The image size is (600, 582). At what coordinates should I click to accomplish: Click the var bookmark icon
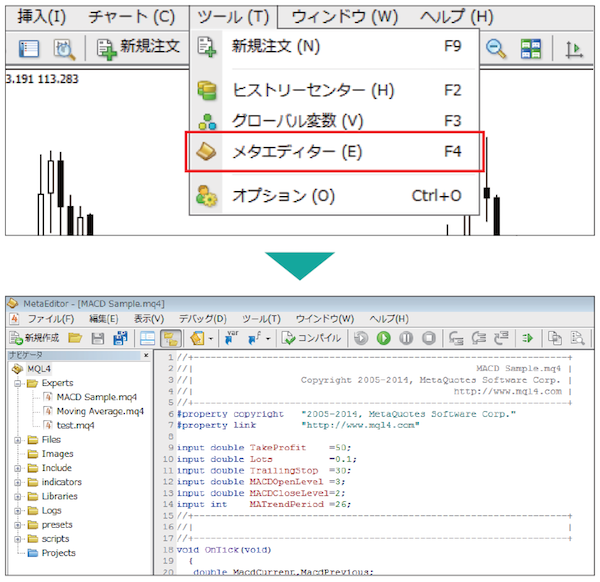[x=231, y=337]
